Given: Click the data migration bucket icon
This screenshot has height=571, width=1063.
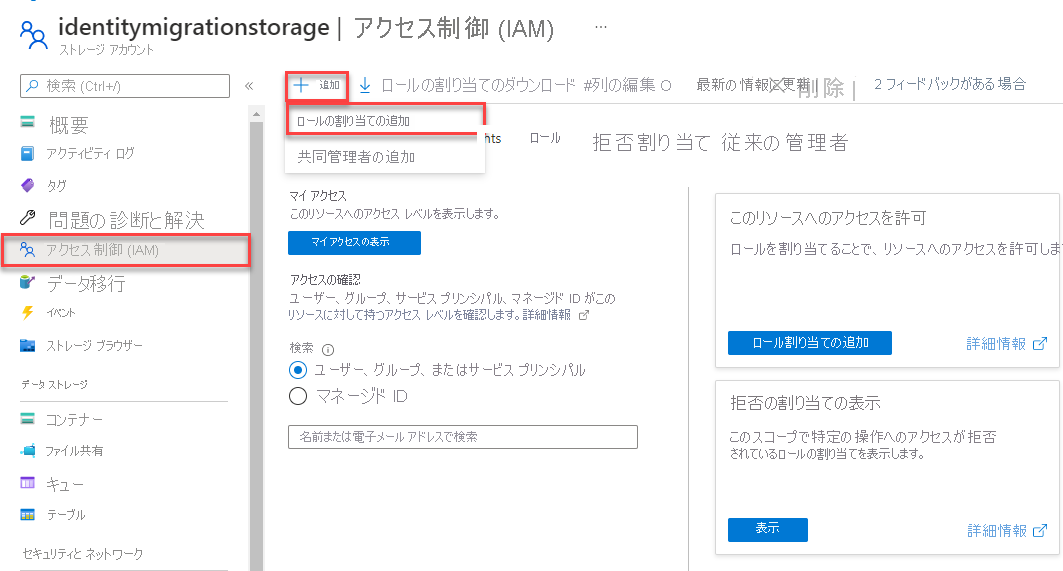Looking at the screenshot, I should click(x=27, y=282).
